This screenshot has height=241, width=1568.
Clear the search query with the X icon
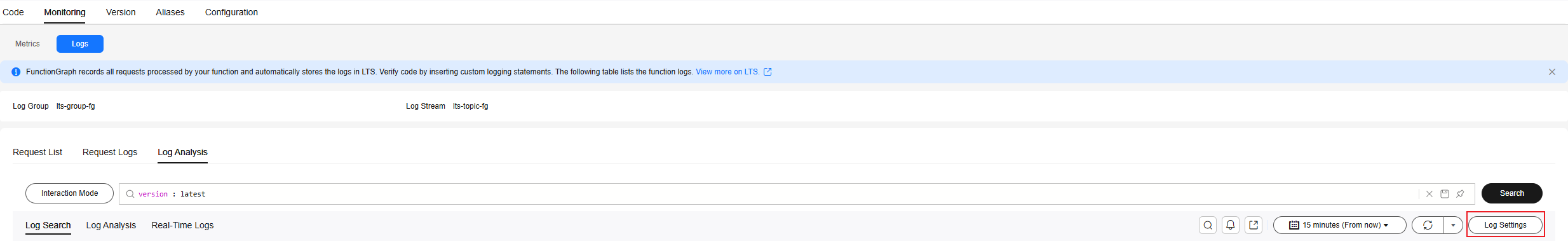(x=1429, y=194)
